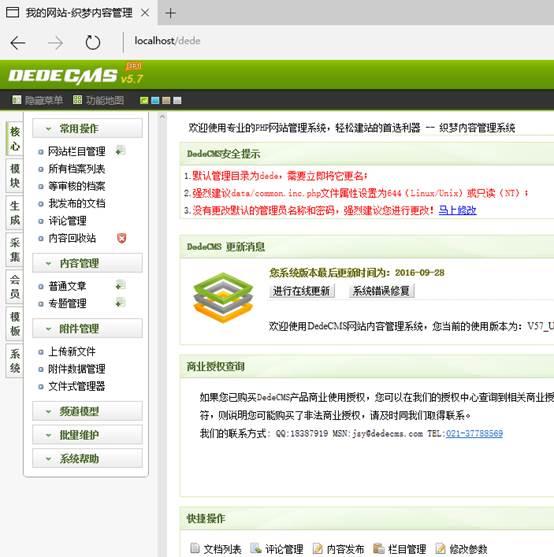Screen dimensions: 554x557
Task: Click add icon beside 普通文章
Action: pos(120,285)
